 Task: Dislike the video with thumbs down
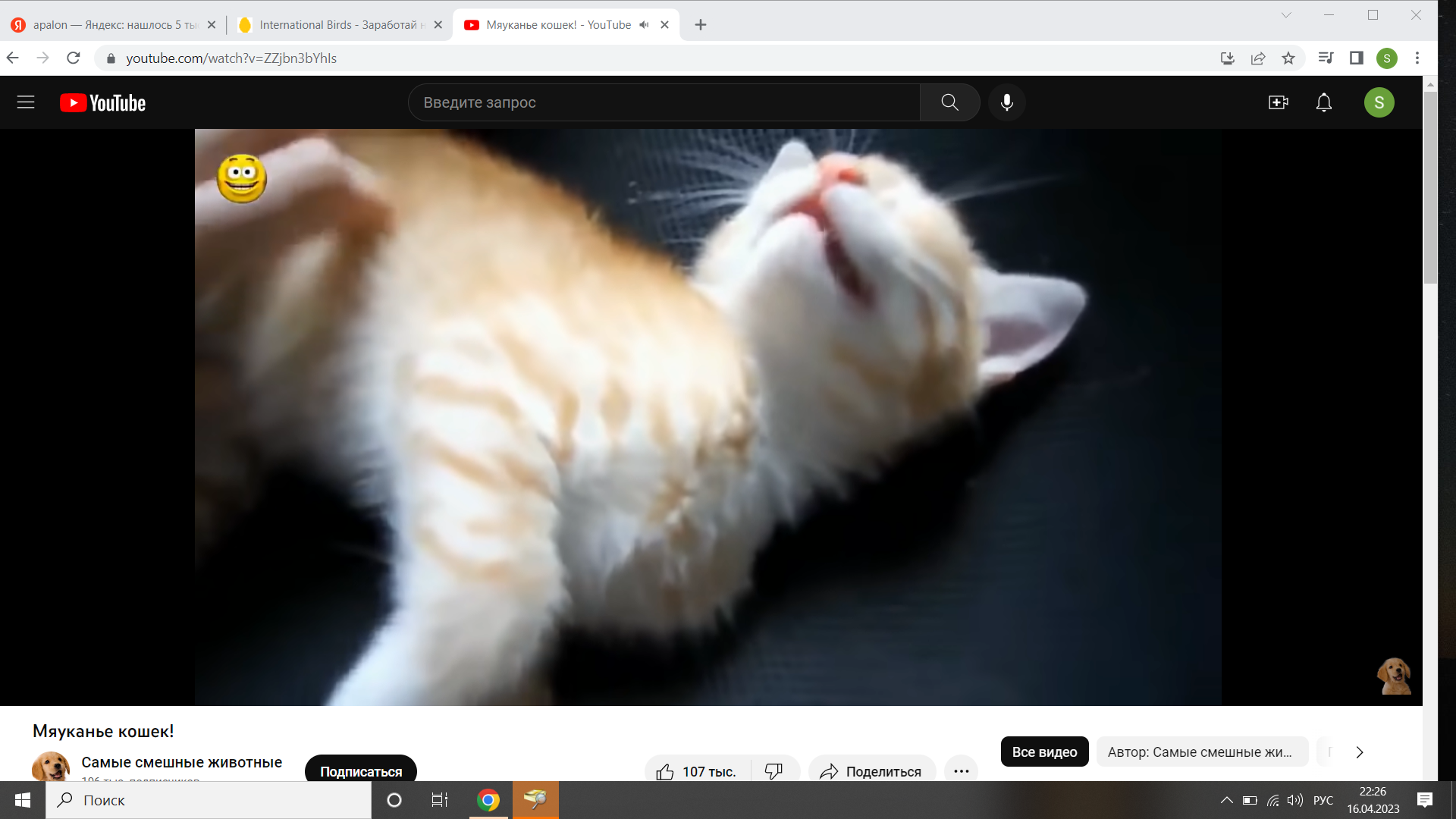(773, 771)
